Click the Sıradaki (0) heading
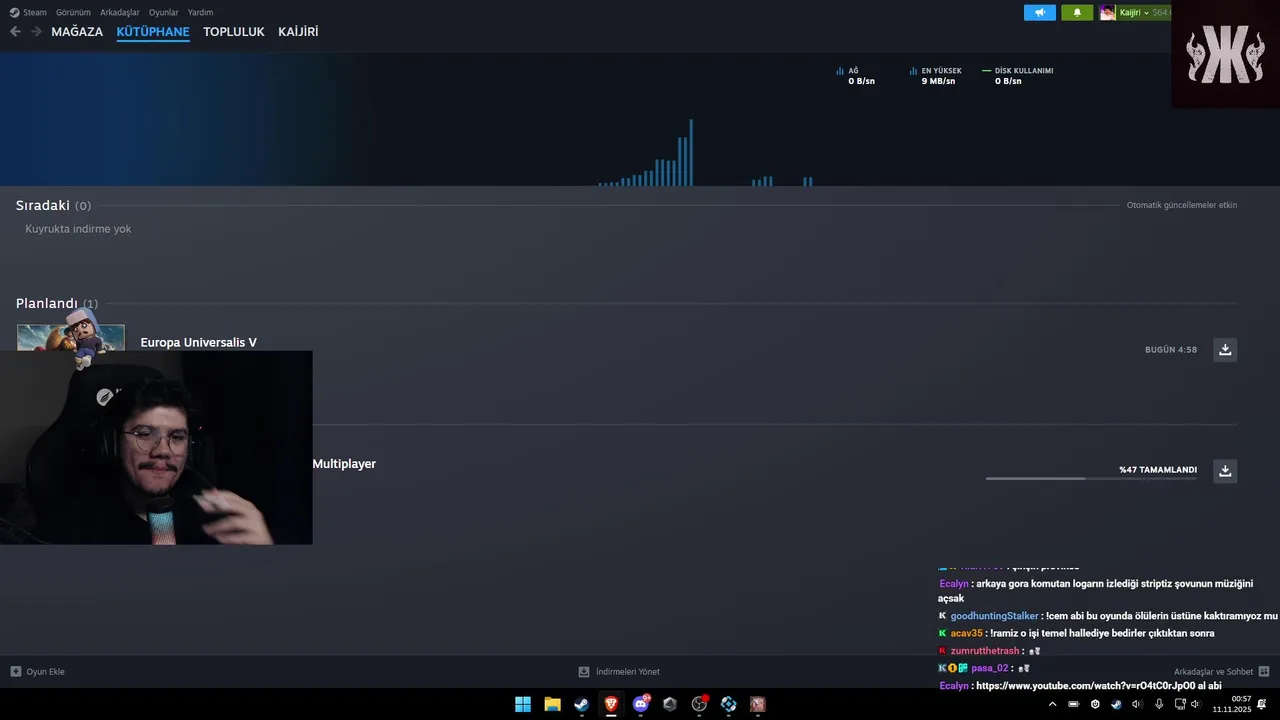The height and width of the screenshot is (720, 1280). [53, 205]
